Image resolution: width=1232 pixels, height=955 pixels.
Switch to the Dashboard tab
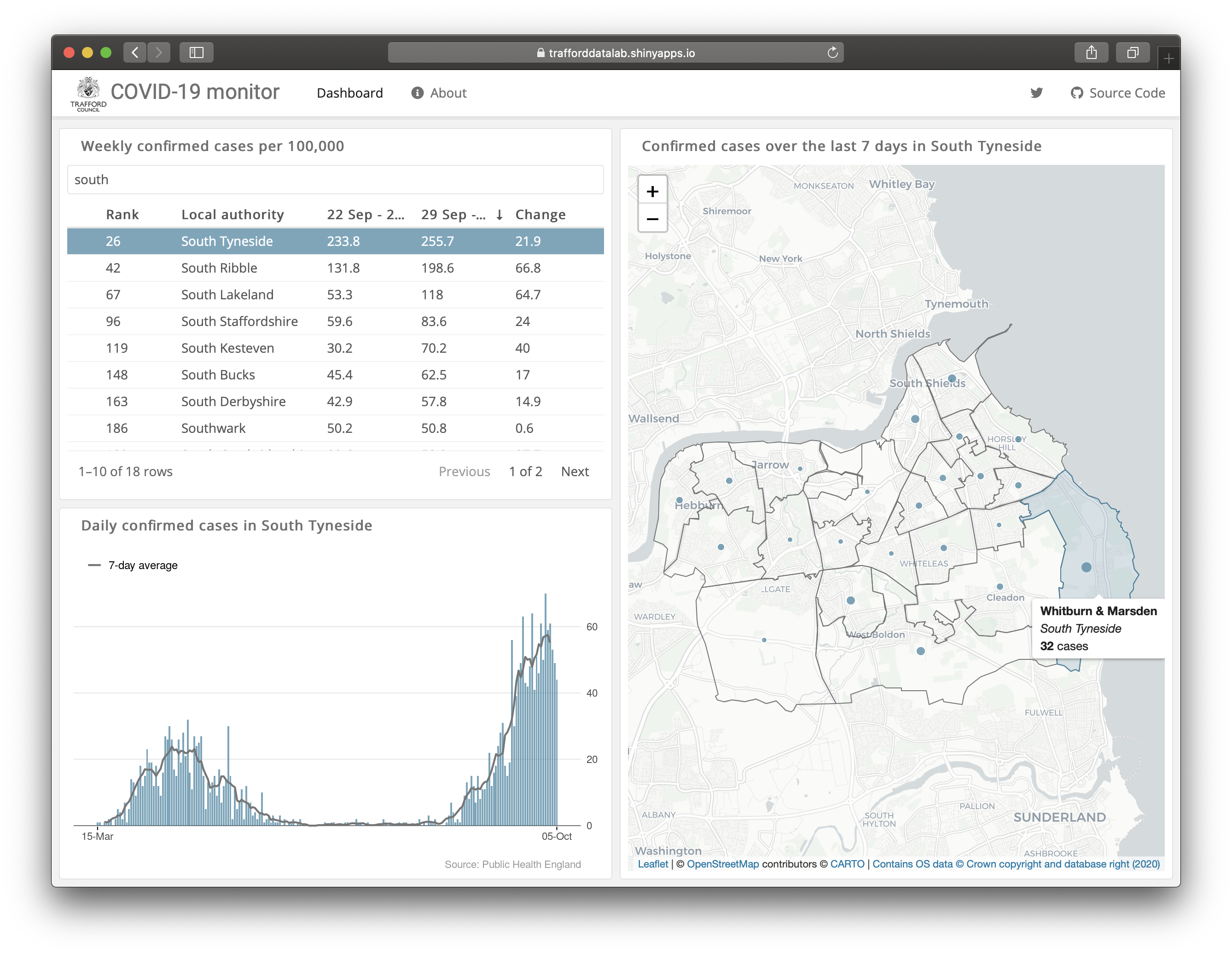pos(350,93)
